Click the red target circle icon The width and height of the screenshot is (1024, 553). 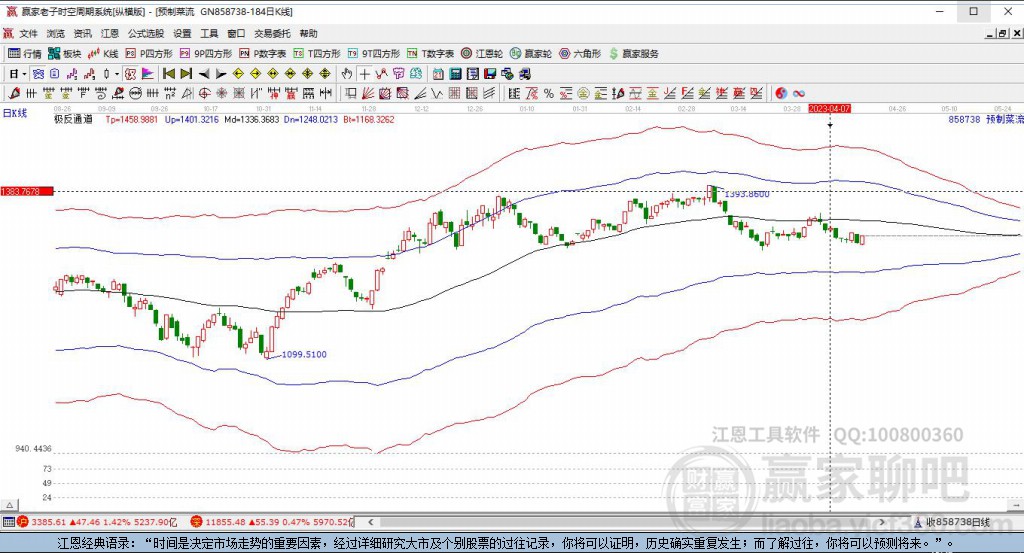click(x=204, y=93)
